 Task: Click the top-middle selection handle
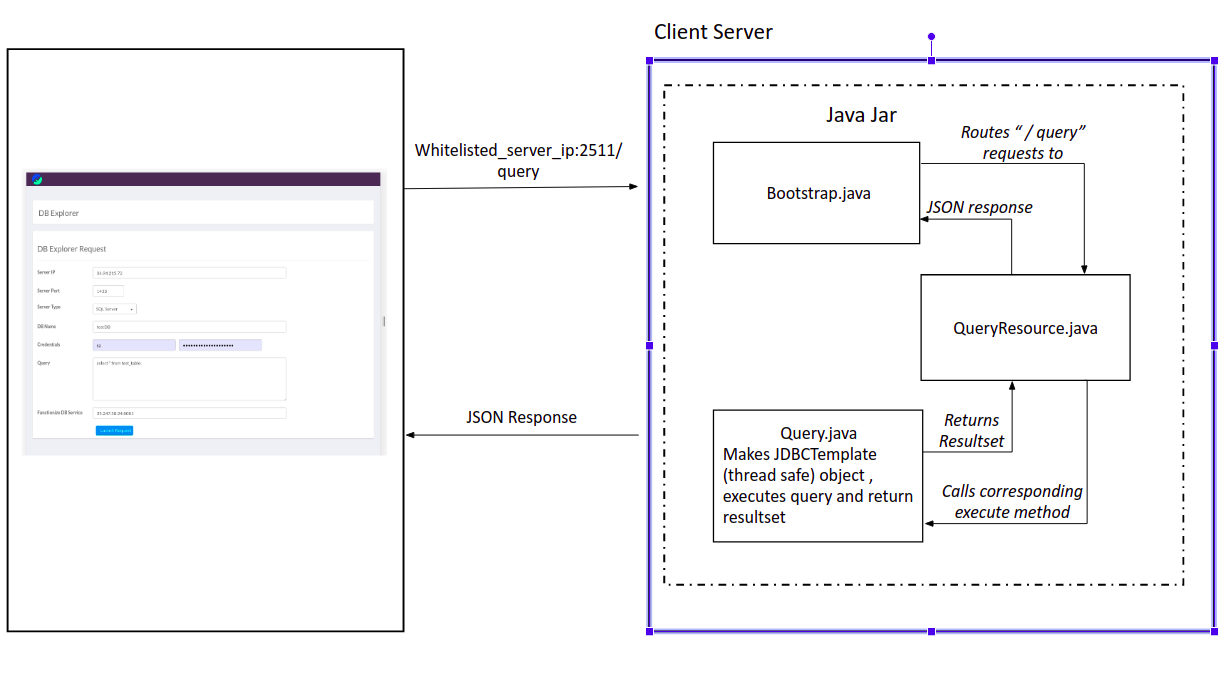931,61
